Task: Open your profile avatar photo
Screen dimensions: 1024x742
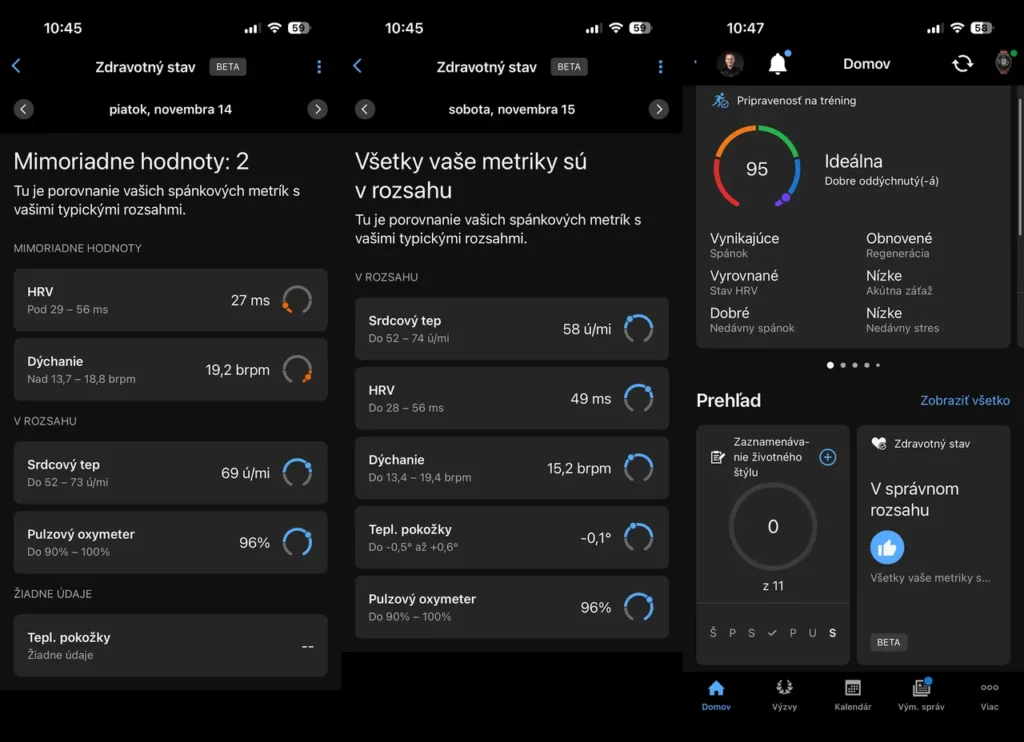Action: click(x=731, y=62)
